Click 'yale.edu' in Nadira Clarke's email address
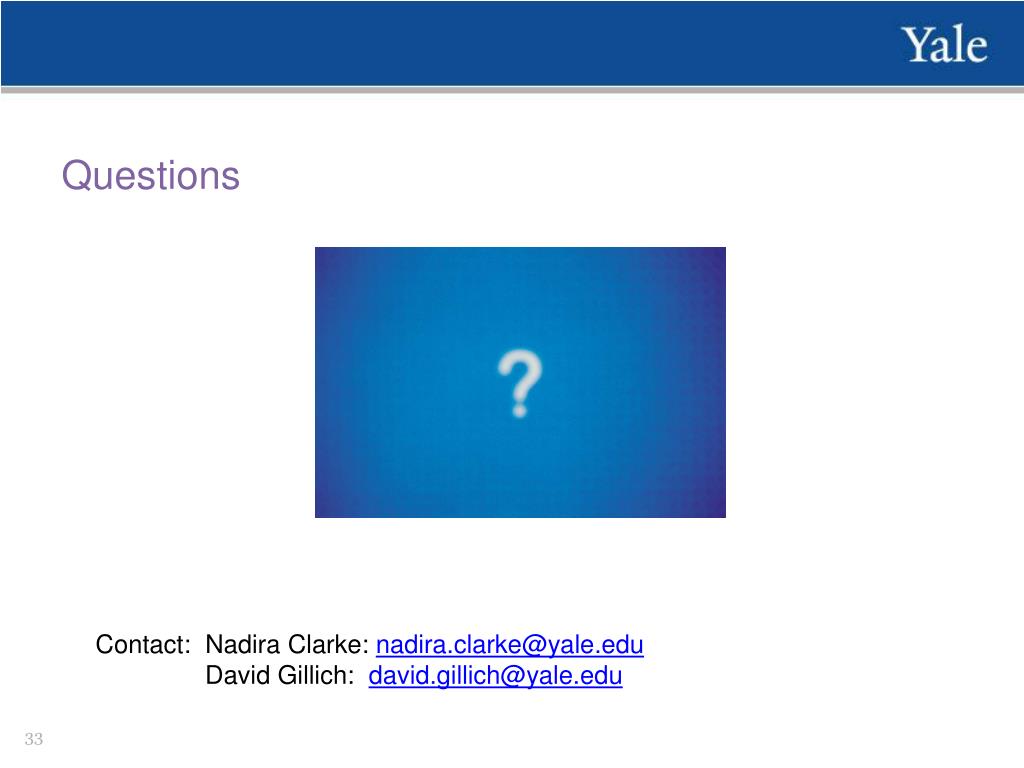This screenshot has width=1024, height=768. (x=595, y=645)
